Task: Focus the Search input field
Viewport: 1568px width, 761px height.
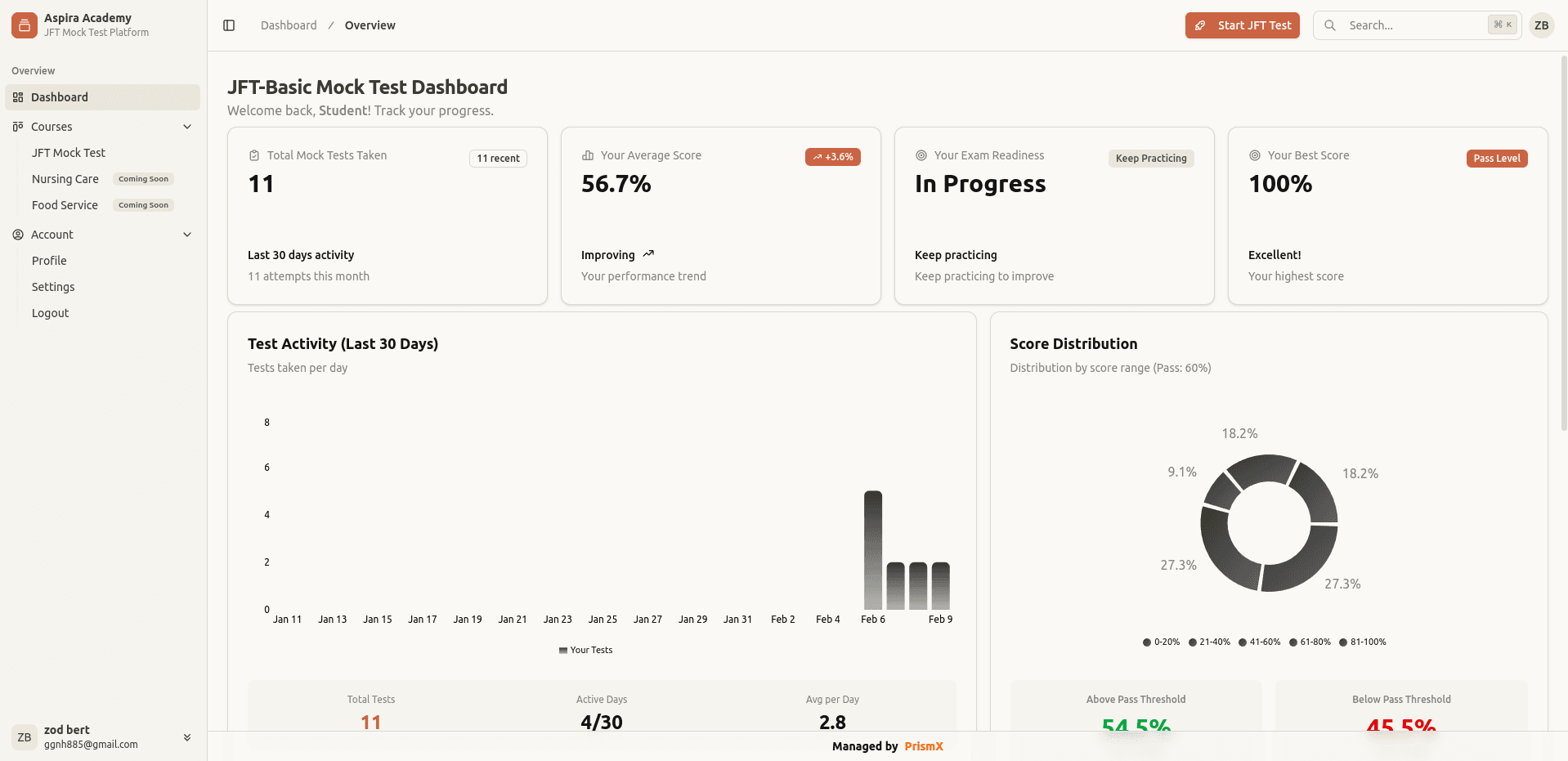Action: coord(1417,25)
